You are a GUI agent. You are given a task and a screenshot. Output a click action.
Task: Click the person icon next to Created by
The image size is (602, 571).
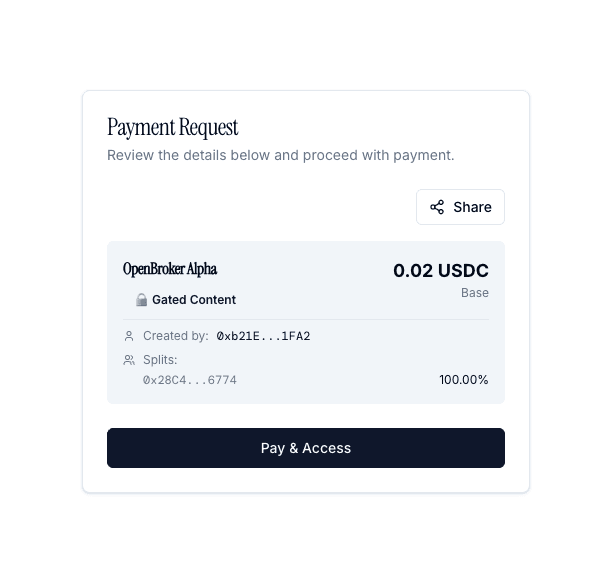(x=129, y=336)
